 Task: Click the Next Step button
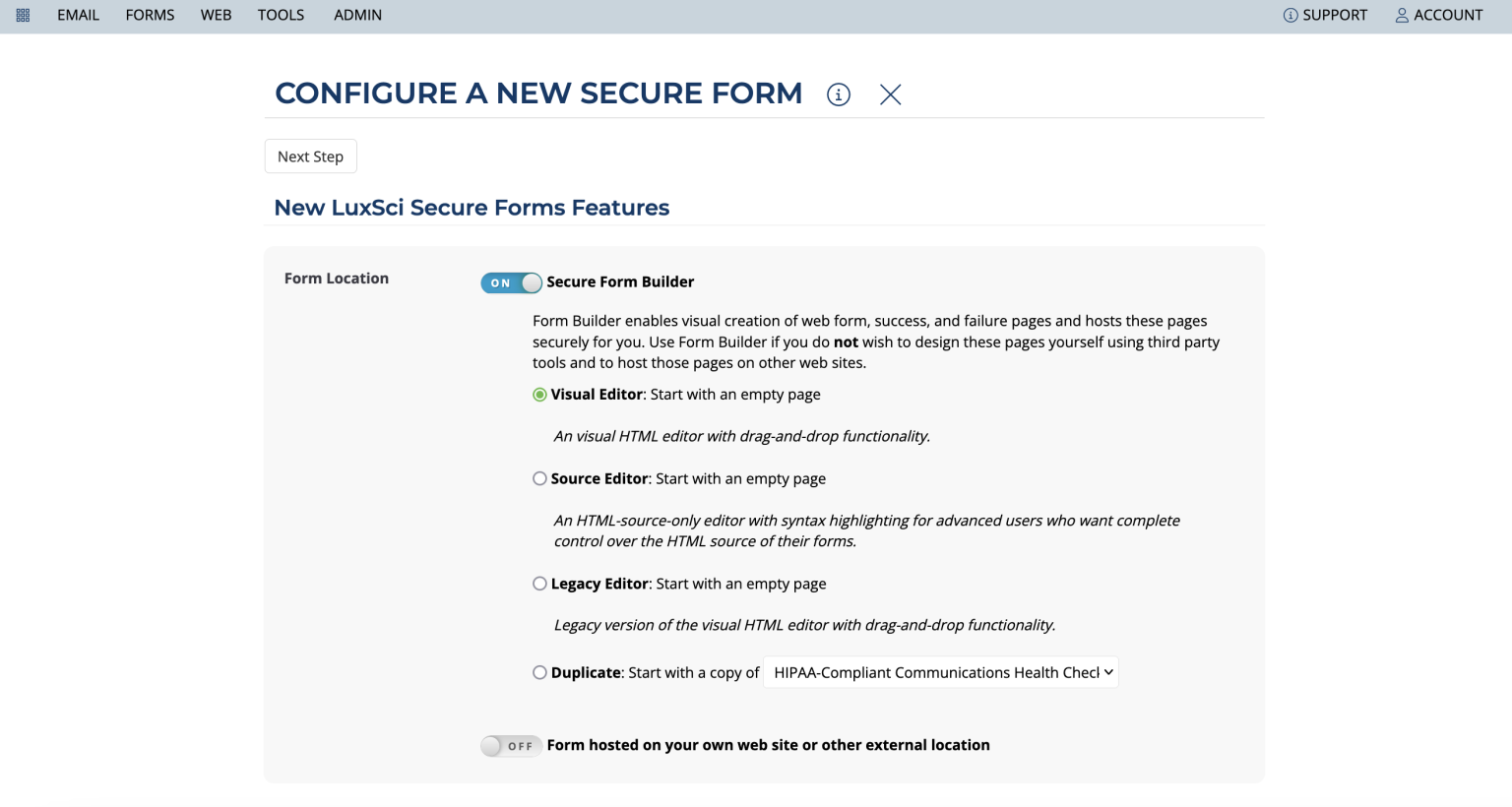click(310, 155)
